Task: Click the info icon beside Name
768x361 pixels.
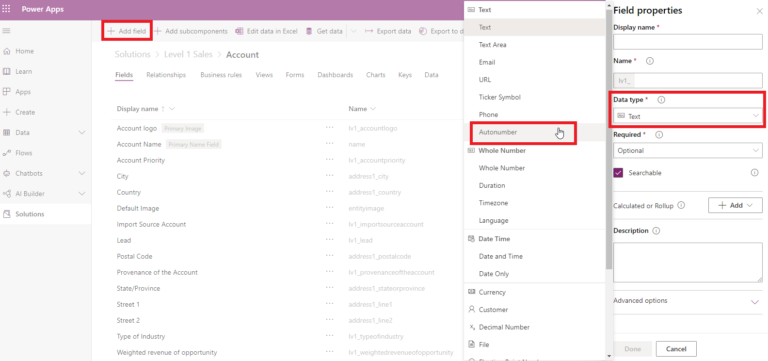Action: tap(650, 61)
